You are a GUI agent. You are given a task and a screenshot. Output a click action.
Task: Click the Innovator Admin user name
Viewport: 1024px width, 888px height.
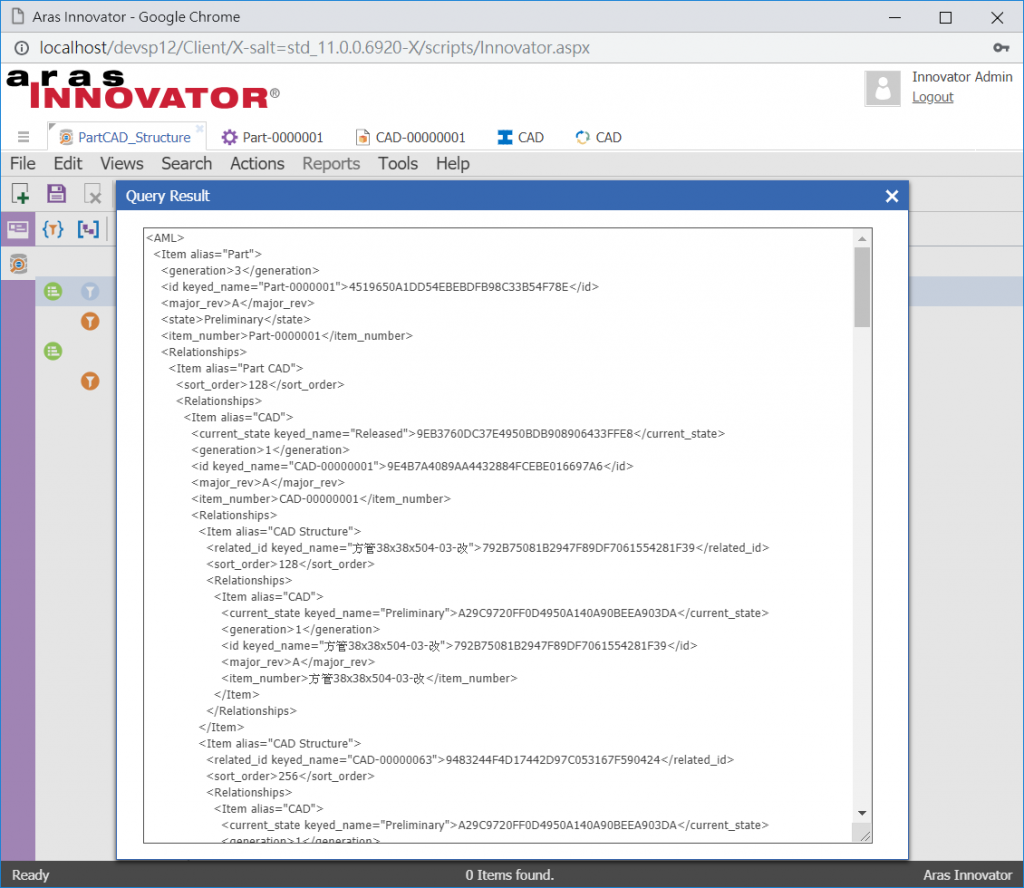tap(962, 77)
